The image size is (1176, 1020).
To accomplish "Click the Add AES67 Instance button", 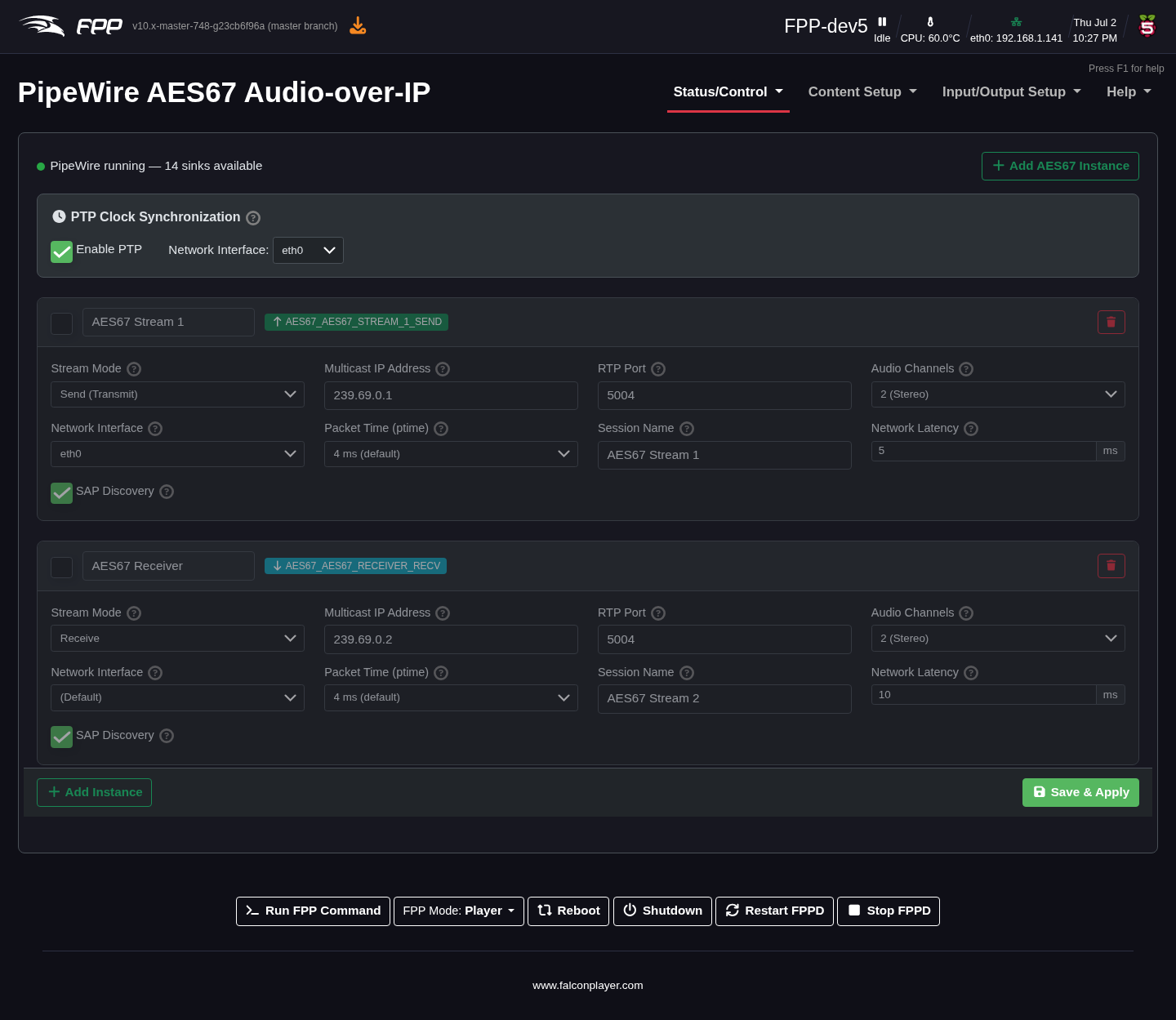I will 1060,166.
